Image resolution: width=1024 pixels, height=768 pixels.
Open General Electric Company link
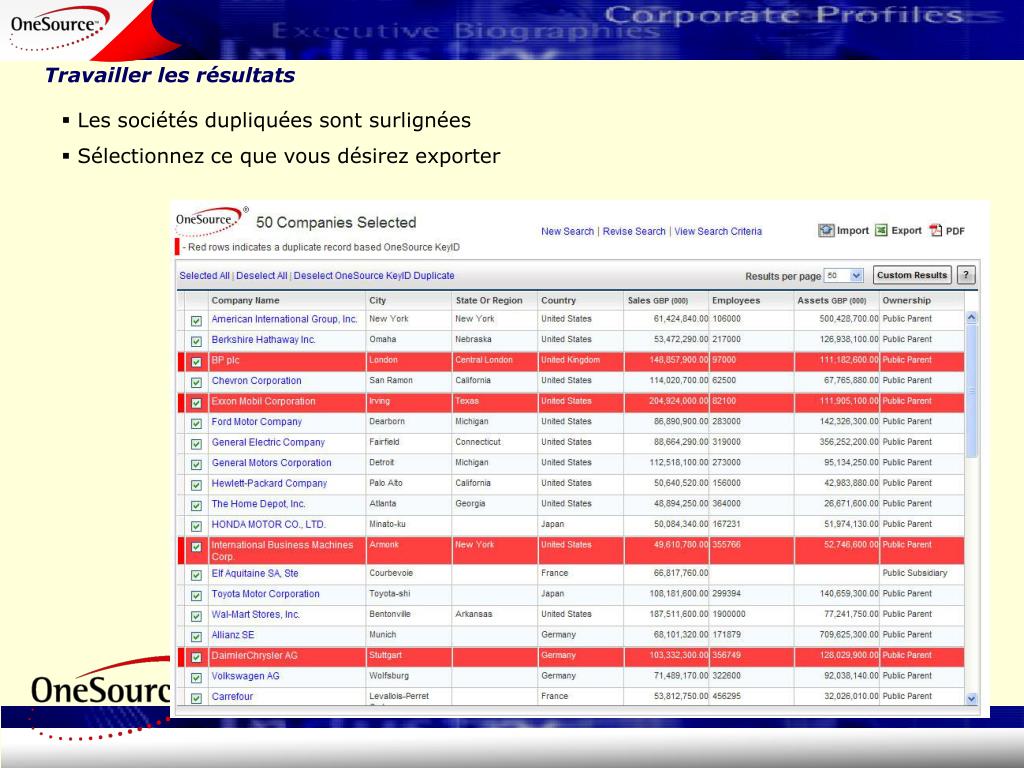pos(268,442)
